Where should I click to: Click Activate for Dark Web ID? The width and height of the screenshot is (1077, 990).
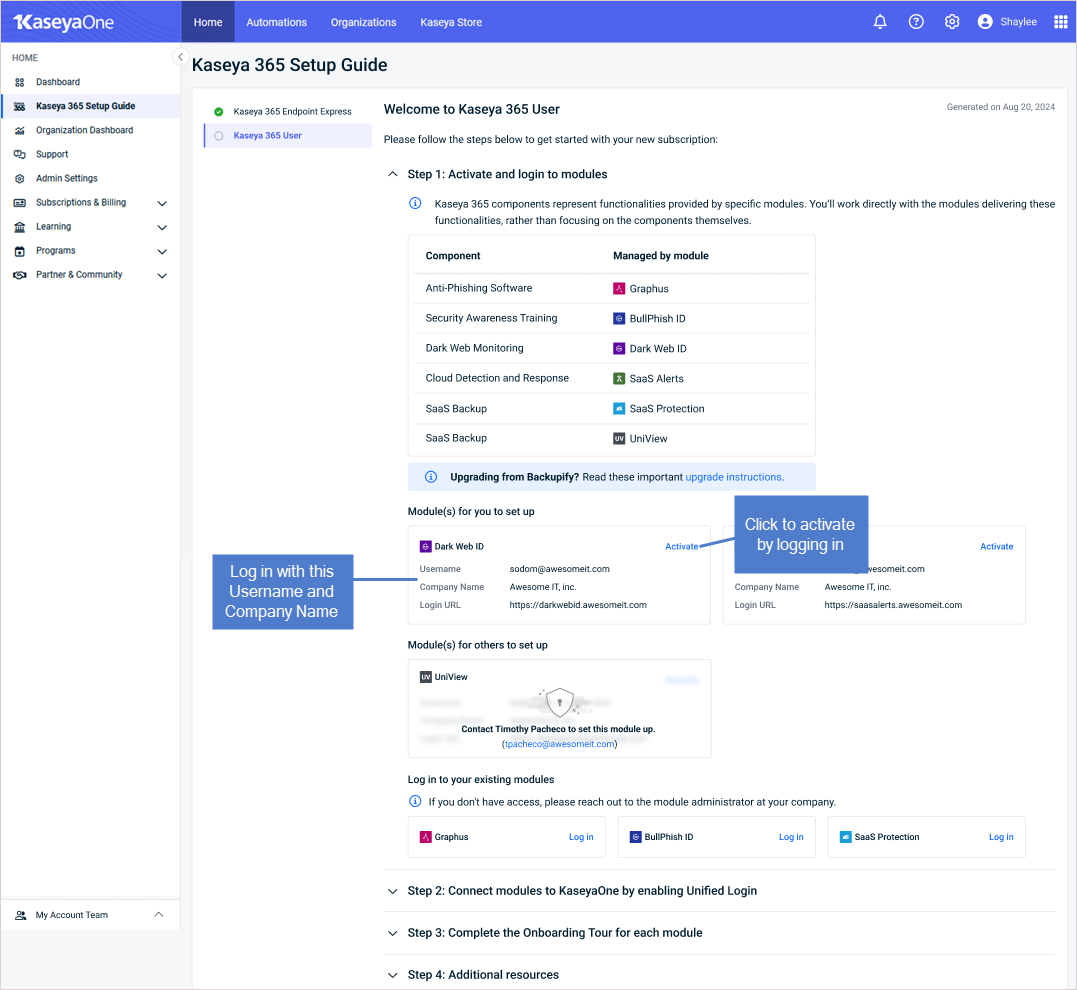(681, 547)
